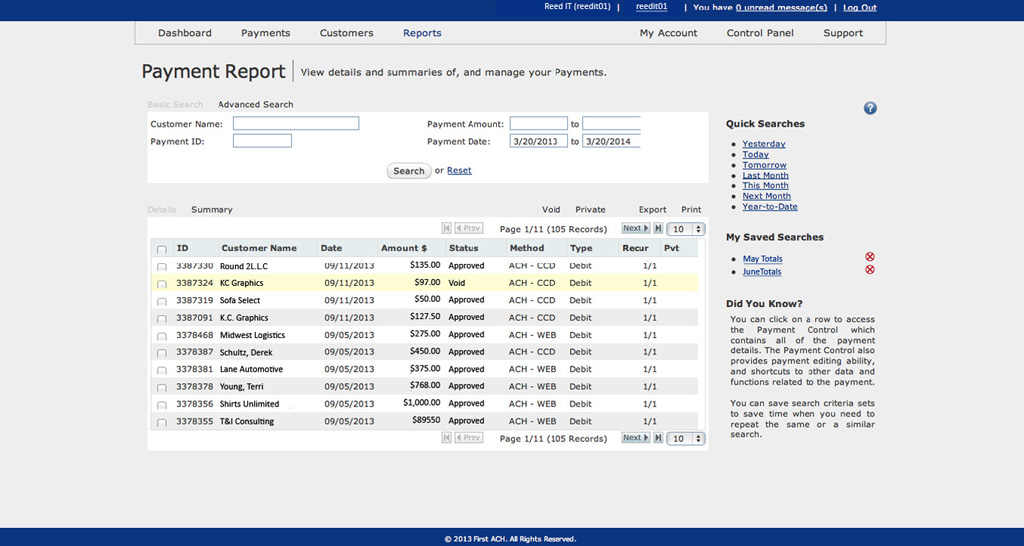1024x546 pixels.
Task: Open the JuneTotals saved search
Action: (x=762, y=272)
